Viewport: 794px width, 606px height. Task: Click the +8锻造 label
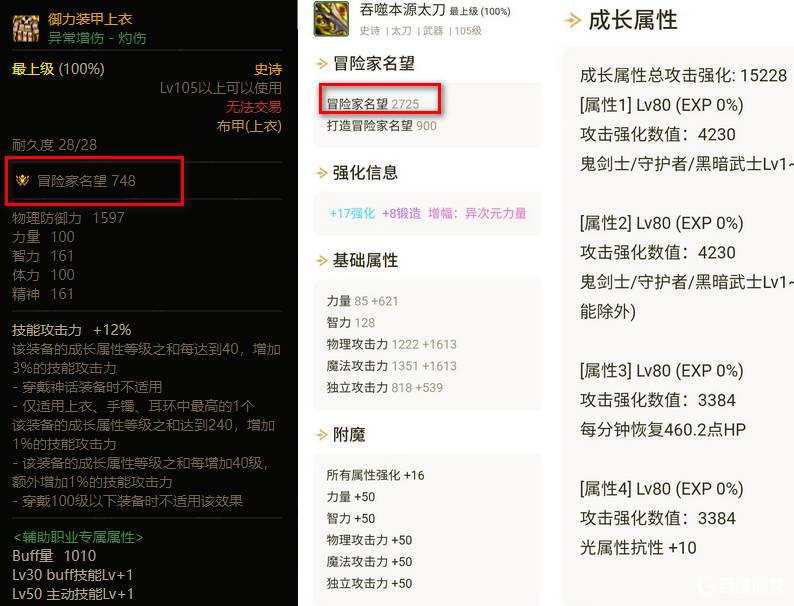(x=402, y=213)
